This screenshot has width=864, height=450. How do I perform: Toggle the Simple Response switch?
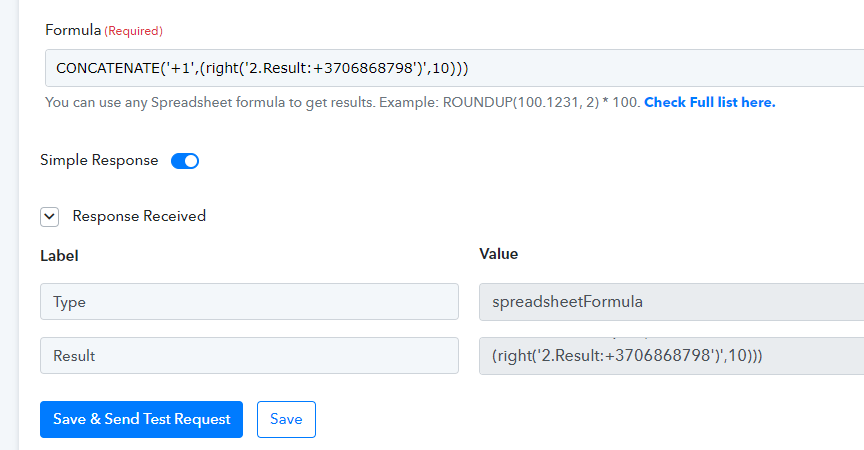(185, 161)
